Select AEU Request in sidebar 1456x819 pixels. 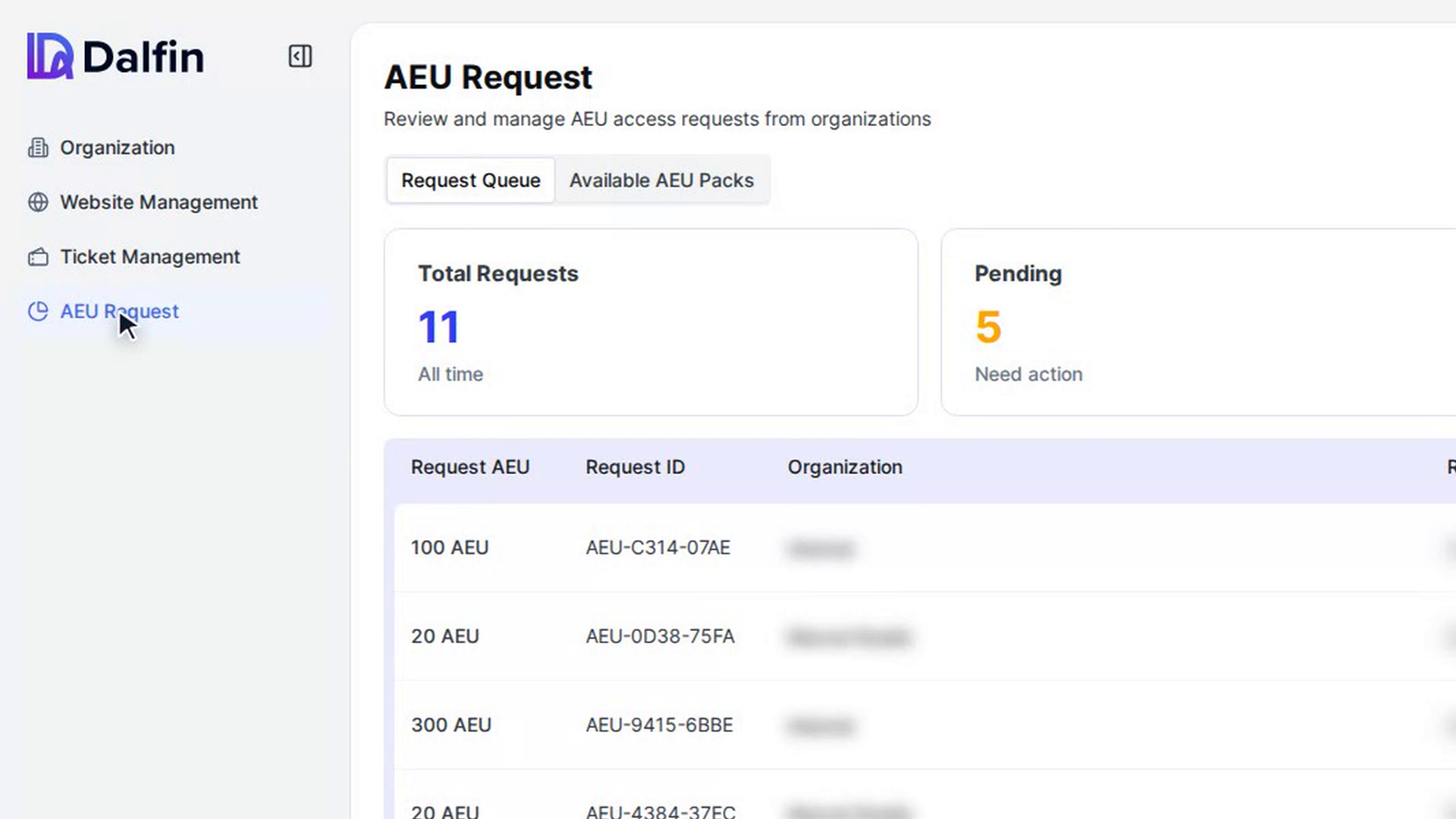tap(120, 312)
